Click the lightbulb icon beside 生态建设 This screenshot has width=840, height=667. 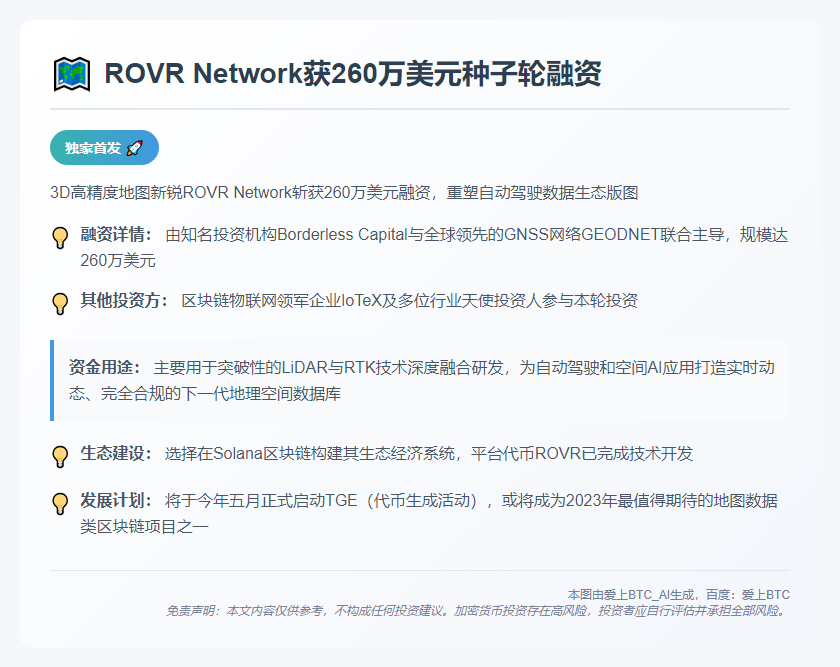60,456
